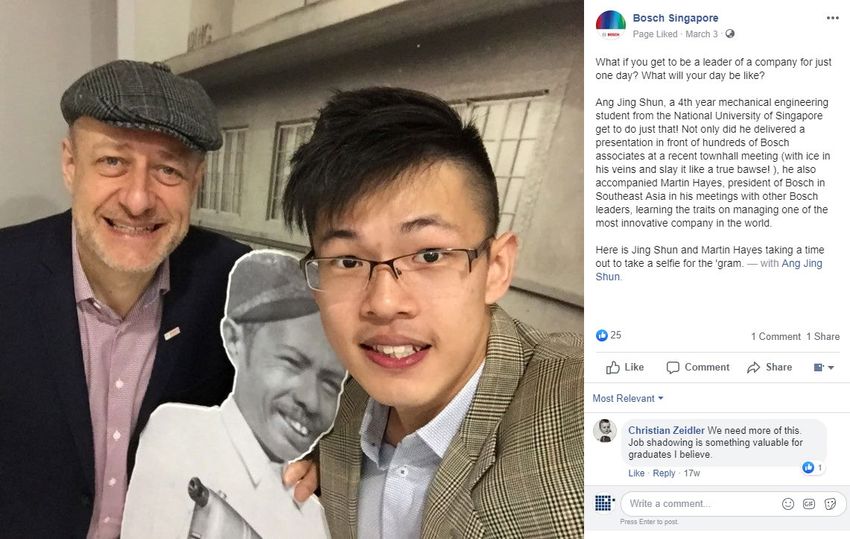850x539 pixels.
Task: Open the sticker picker icon
Action: point(830,504)
